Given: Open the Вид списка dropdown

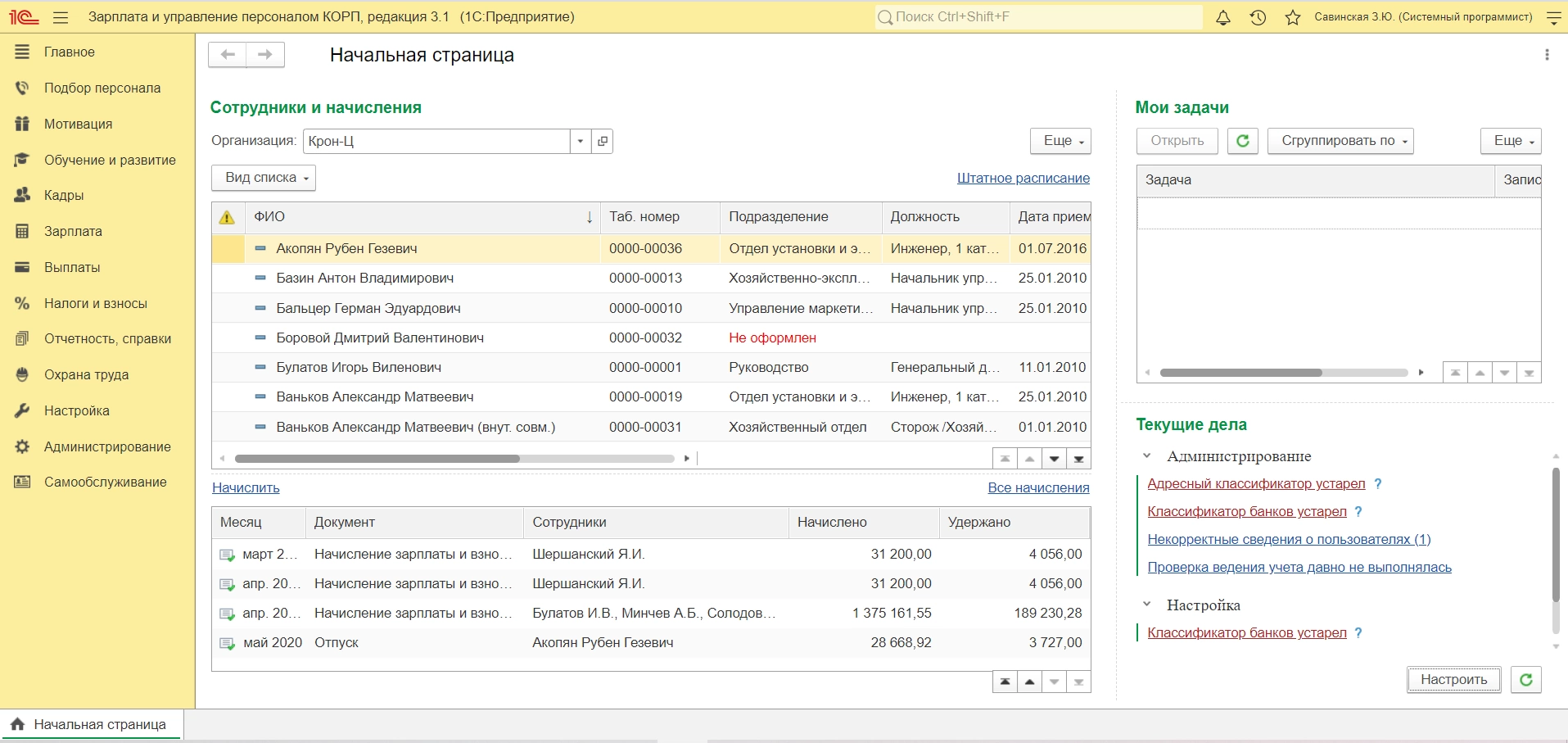Looking at the screenshot, I should coord(264,178).
